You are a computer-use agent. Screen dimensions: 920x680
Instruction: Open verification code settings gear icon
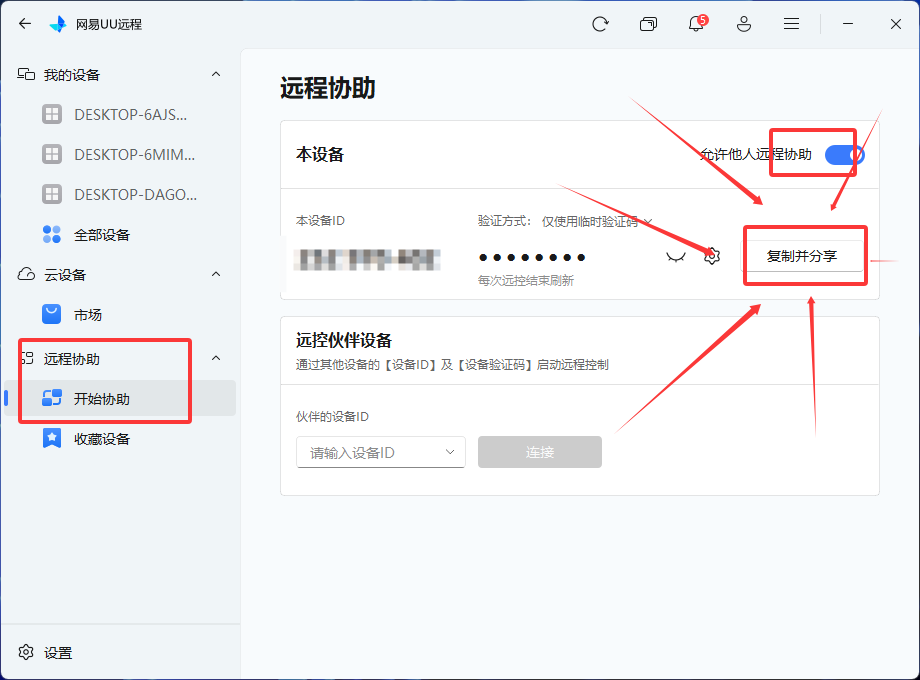click(x=712, y=256)
